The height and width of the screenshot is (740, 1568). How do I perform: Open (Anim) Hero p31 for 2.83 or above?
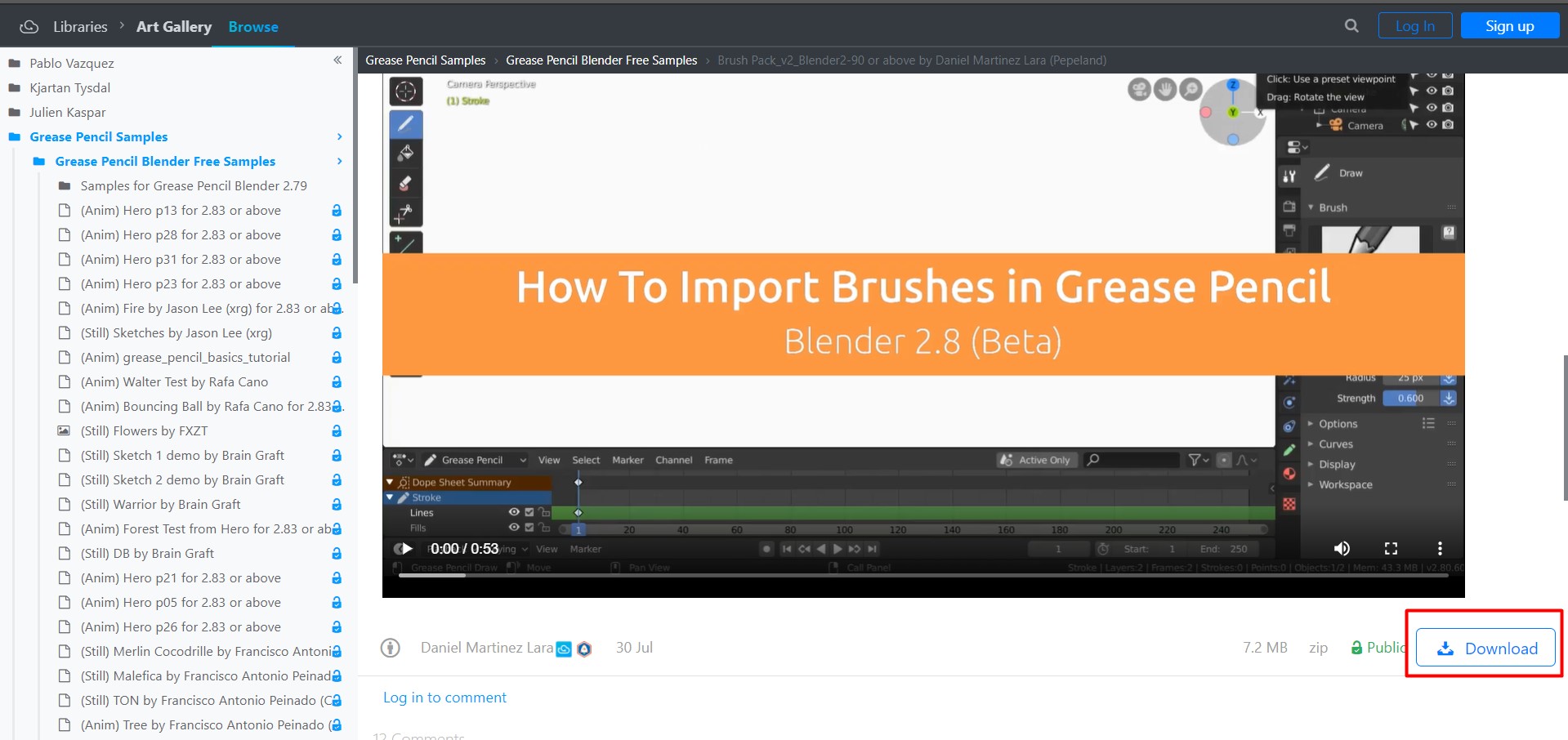point(181,259)
